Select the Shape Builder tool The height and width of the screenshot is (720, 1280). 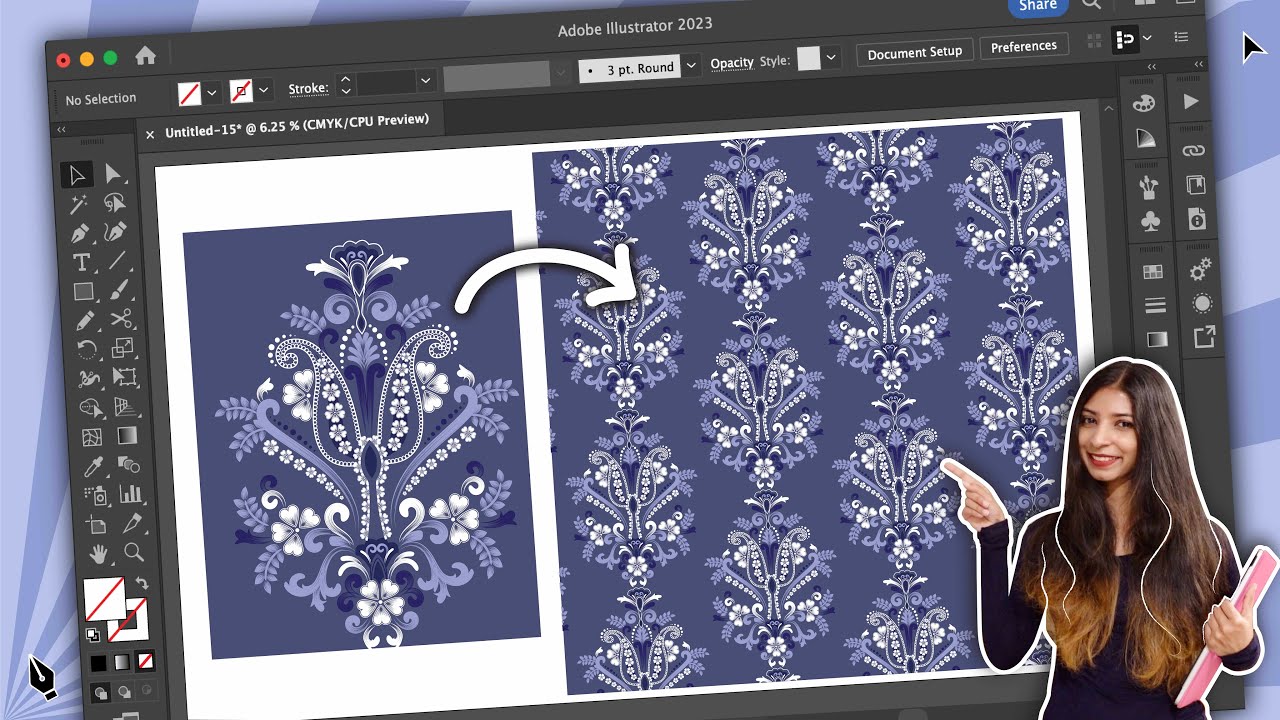(x=91, y=409)
